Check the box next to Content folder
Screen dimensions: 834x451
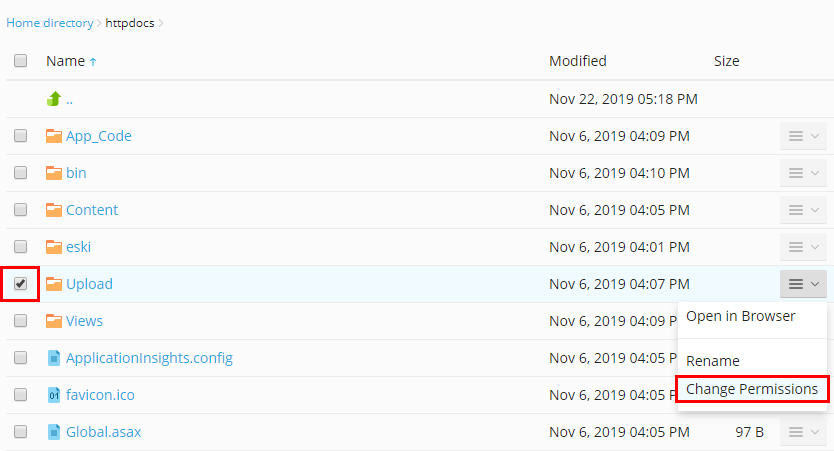[x=20, y=210]
